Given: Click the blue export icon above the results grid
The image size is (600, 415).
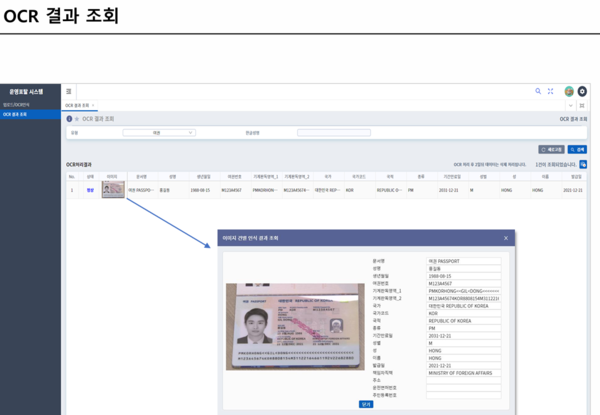Looking at the screenshot, I should pos(583,164).
